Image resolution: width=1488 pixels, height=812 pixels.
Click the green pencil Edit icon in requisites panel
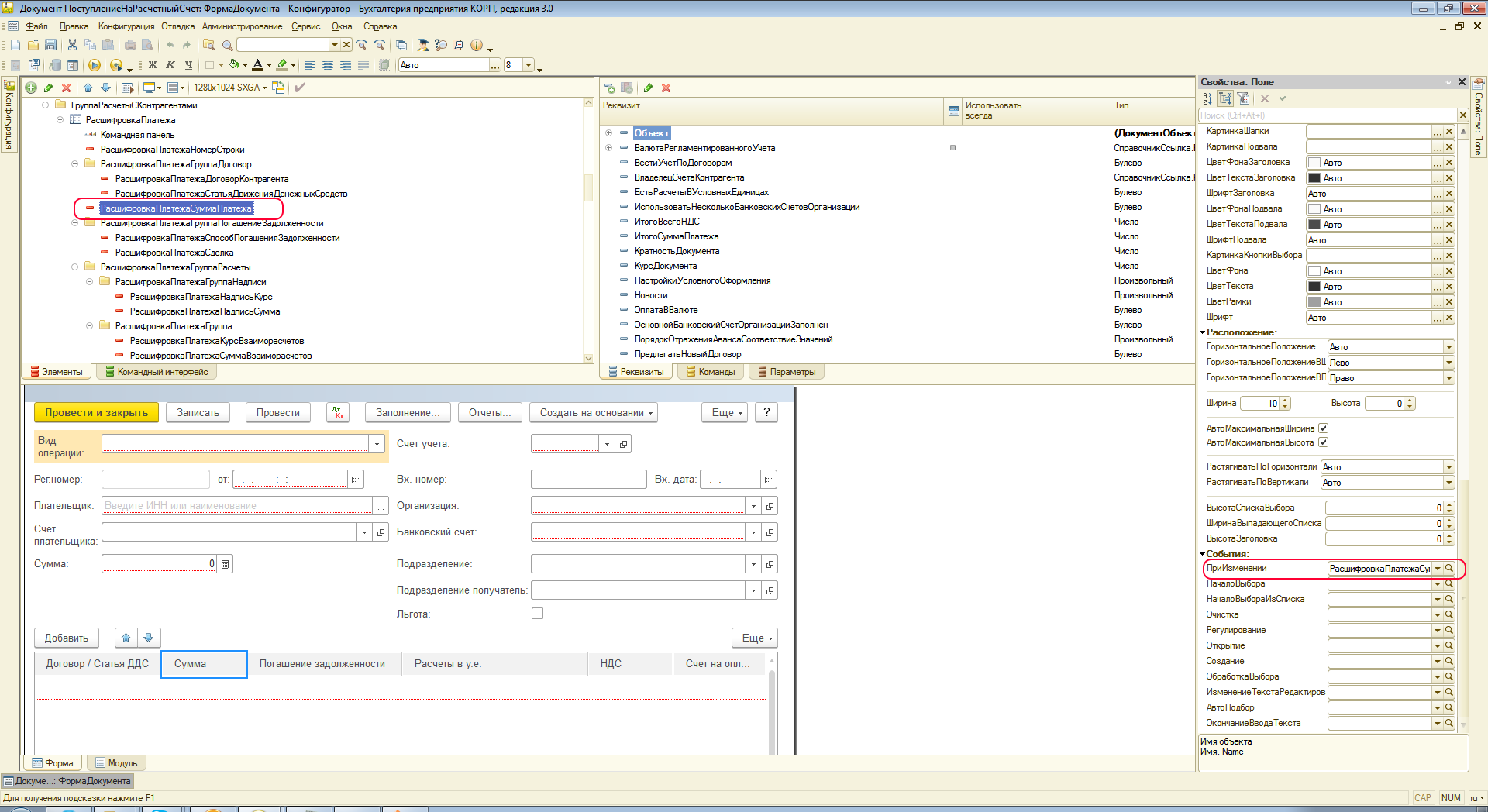pyautogui.click(x=648, y=88)
